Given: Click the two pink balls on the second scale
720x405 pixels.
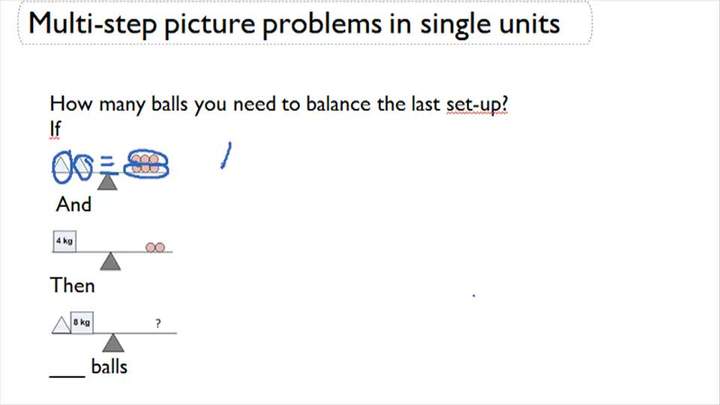Looking at the screenshot, I should pos(155,247).
